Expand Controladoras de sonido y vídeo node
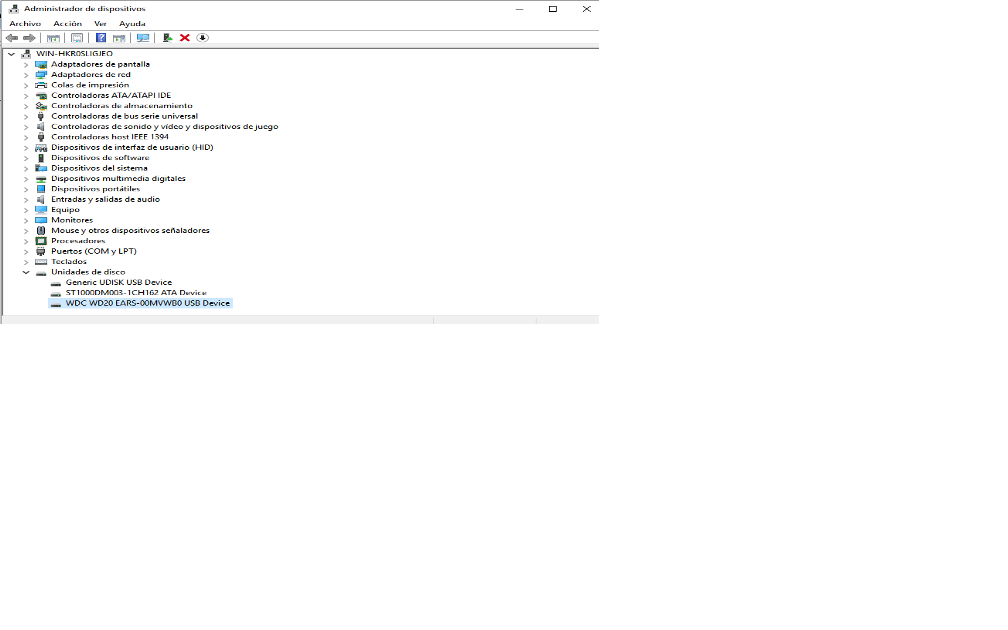This screenshot has height=630, width=1008. [26, 127]
